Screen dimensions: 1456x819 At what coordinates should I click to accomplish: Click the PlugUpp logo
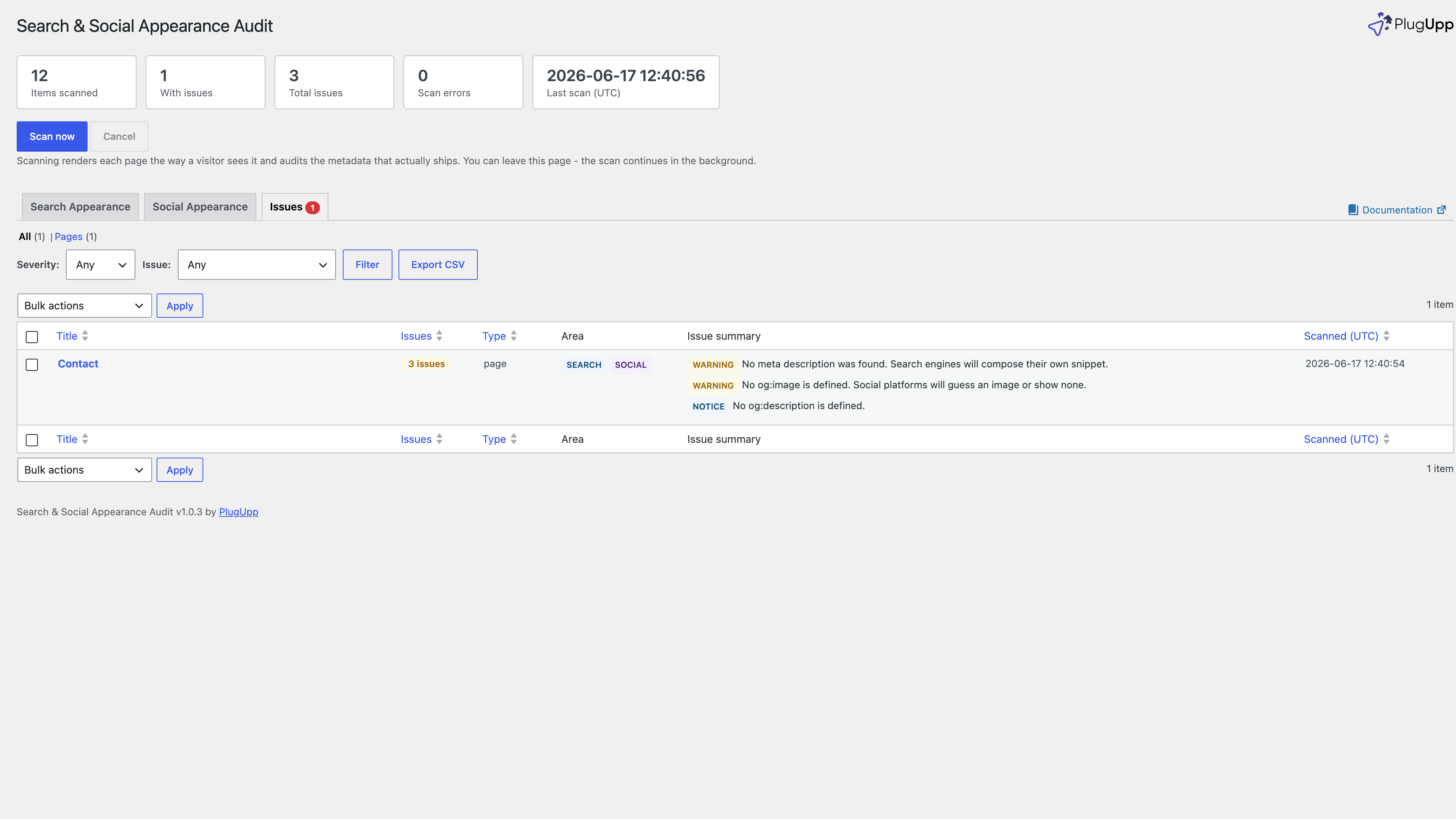click(1410, 24)
